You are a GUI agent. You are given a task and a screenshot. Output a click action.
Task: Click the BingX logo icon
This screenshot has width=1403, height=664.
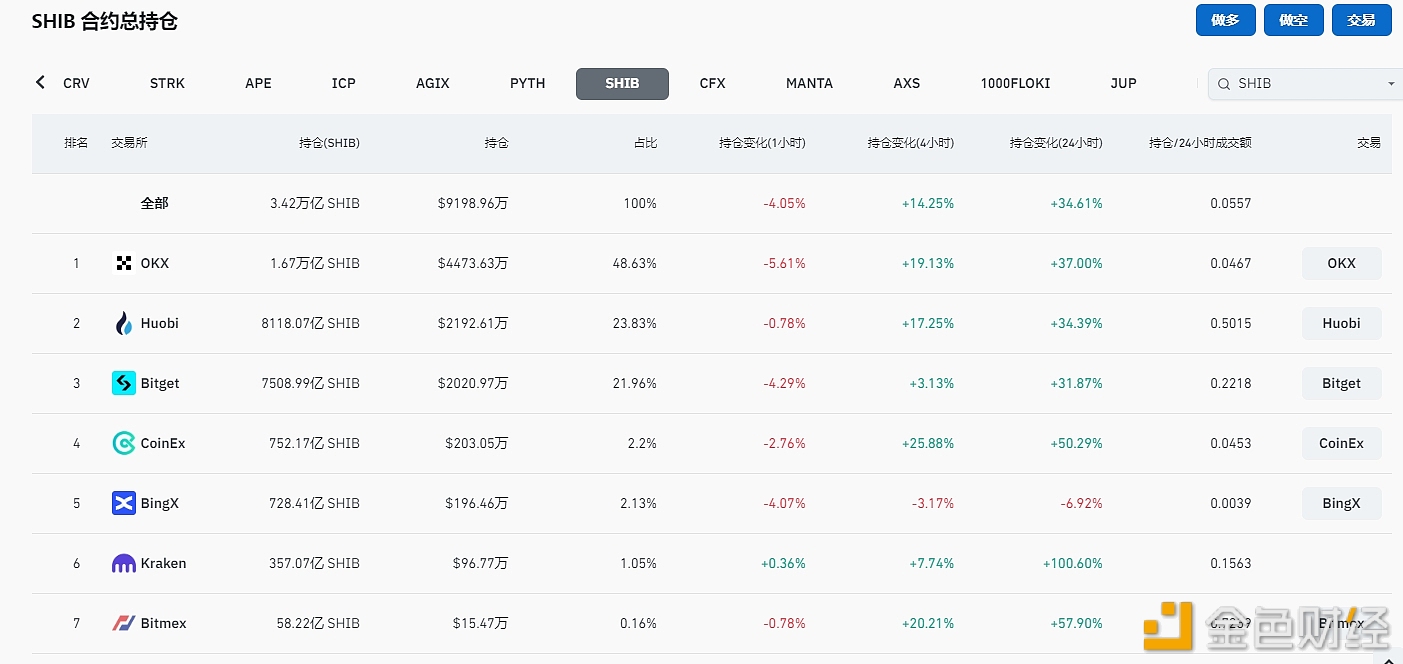pyautogui.click(x=124, y=504)
